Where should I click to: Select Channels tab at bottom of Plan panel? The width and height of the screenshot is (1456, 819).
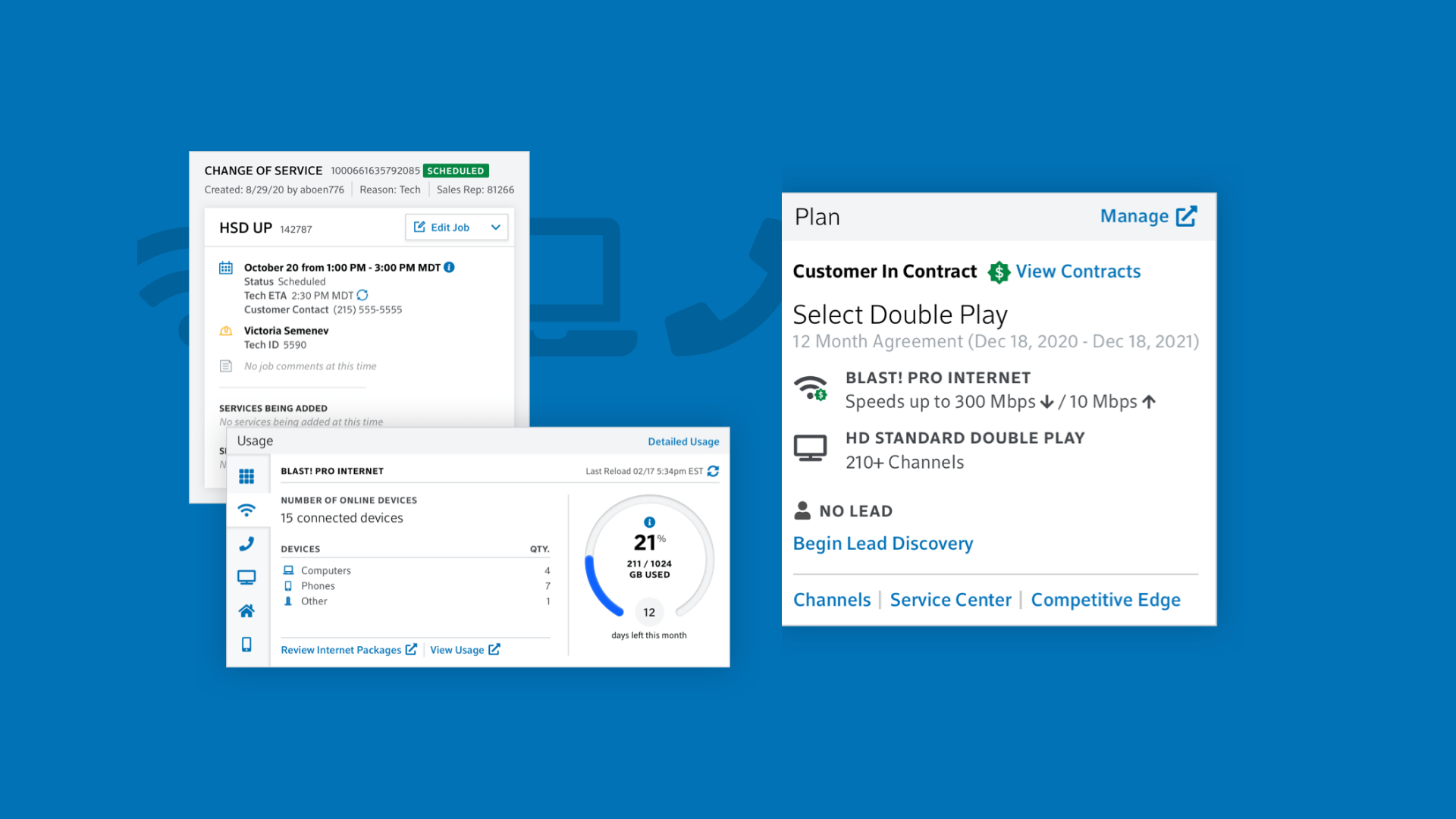coord(832,599)
